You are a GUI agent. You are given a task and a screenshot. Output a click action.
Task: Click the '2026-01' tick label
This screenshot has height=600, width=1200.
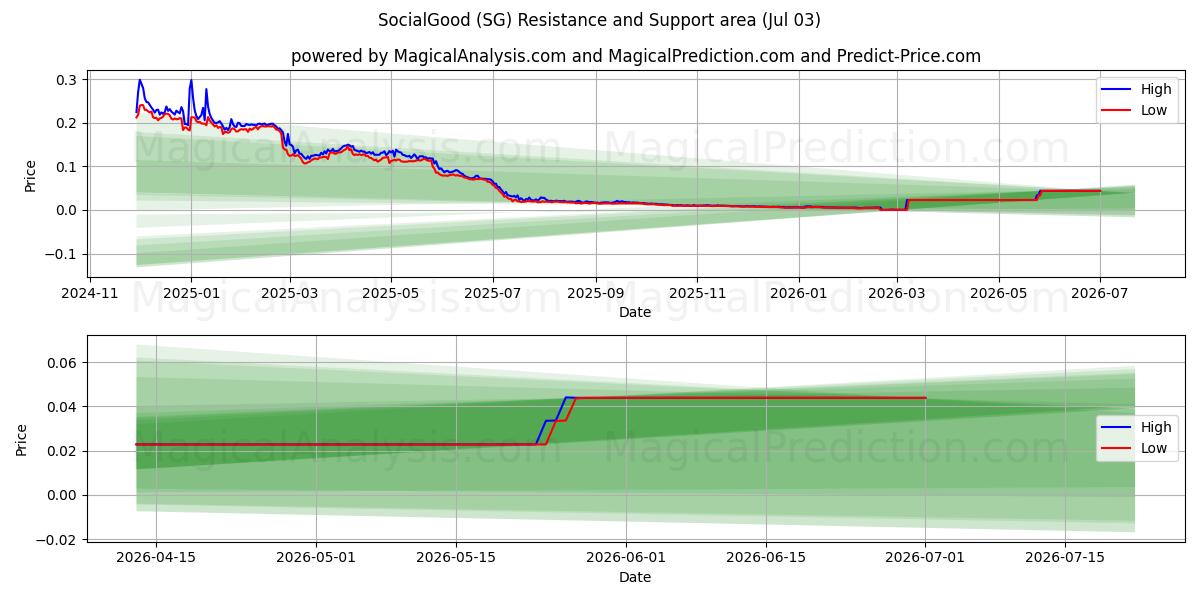(798, 293)
